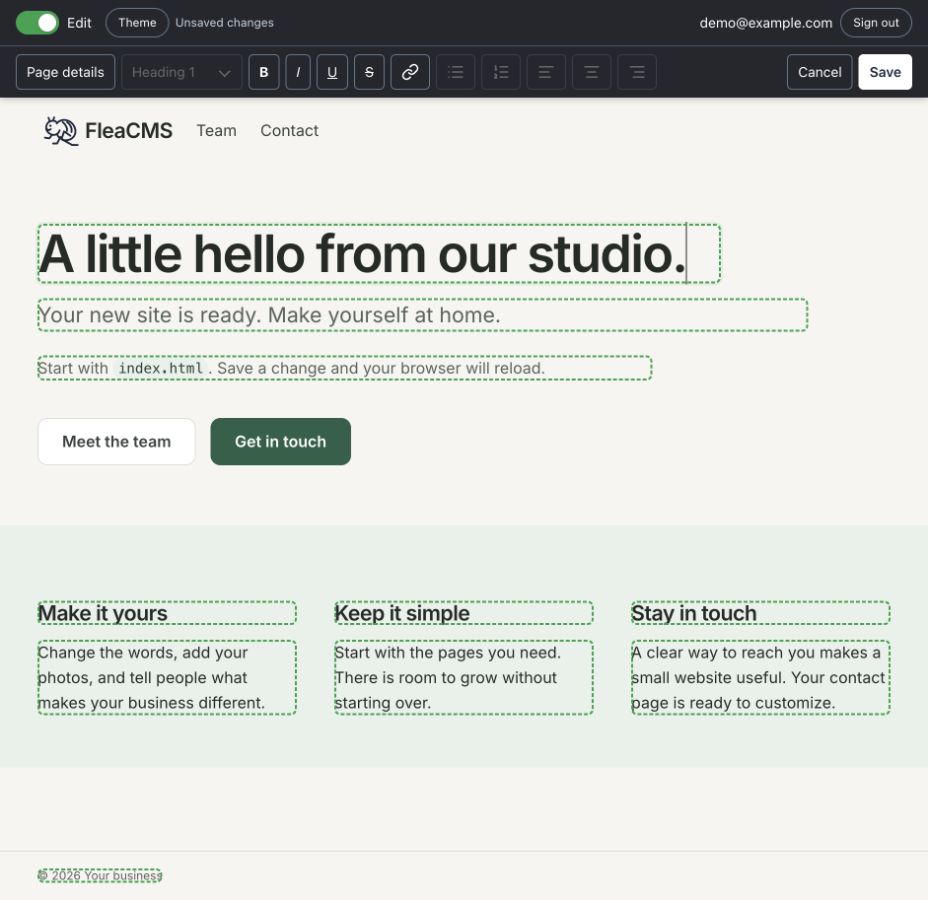
Task: Apply bold formatting with B icon
Action: tap(263, 72)
